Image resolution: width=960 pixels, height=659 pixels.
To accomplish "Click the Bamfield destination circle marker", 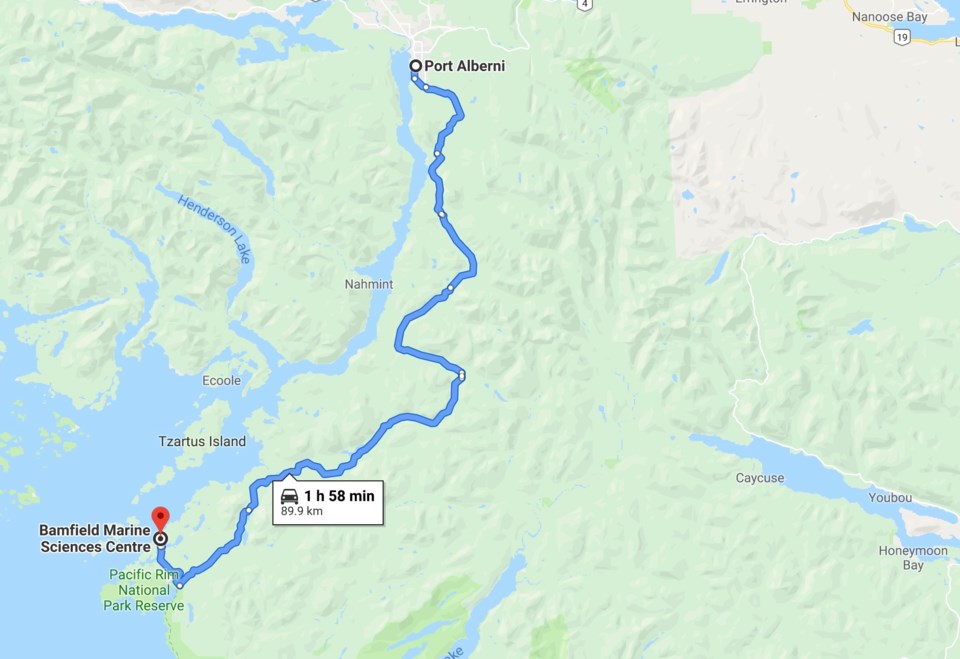I will (160, 539).
